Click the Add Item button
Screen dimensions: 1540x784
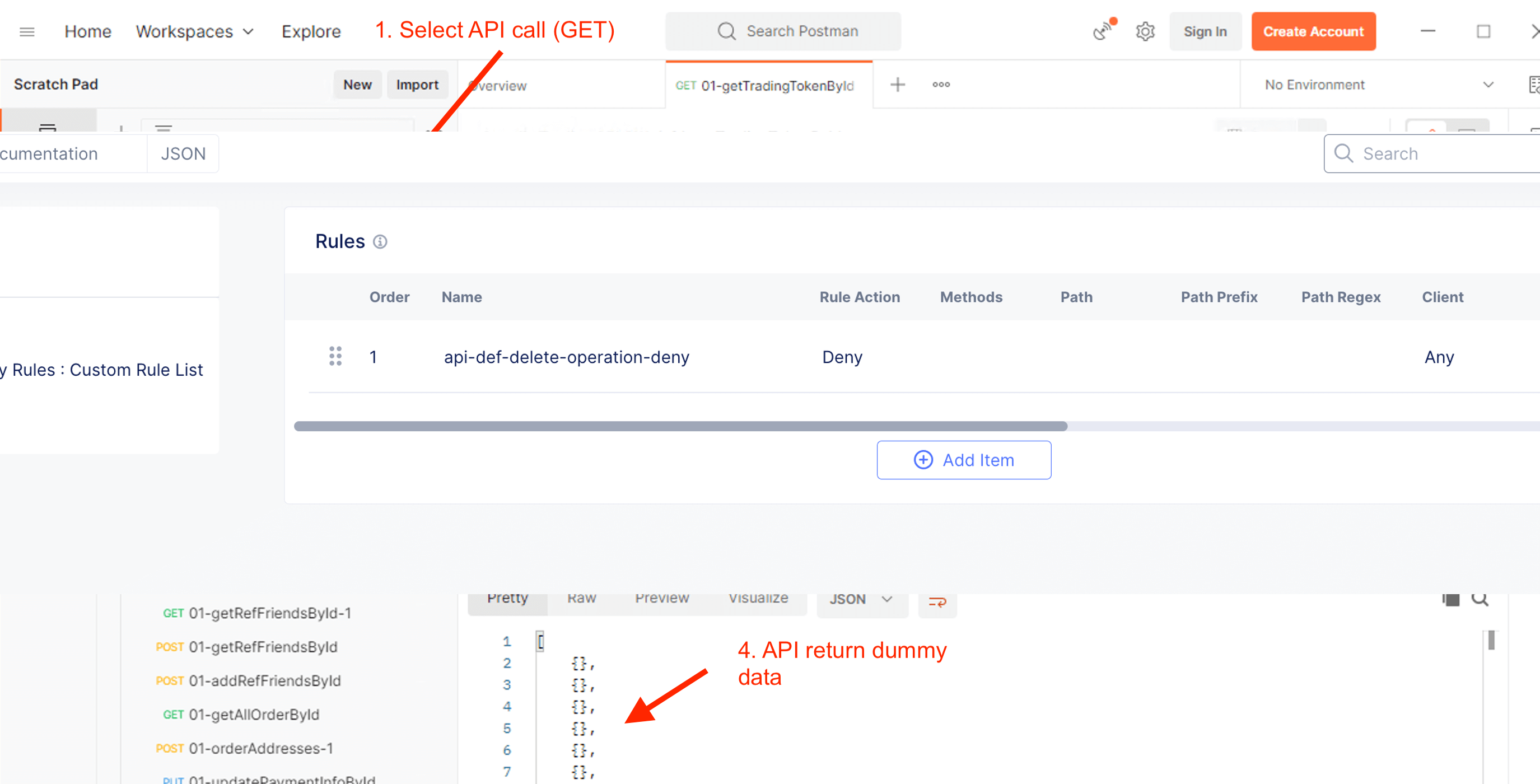click(x=963, y=460)
